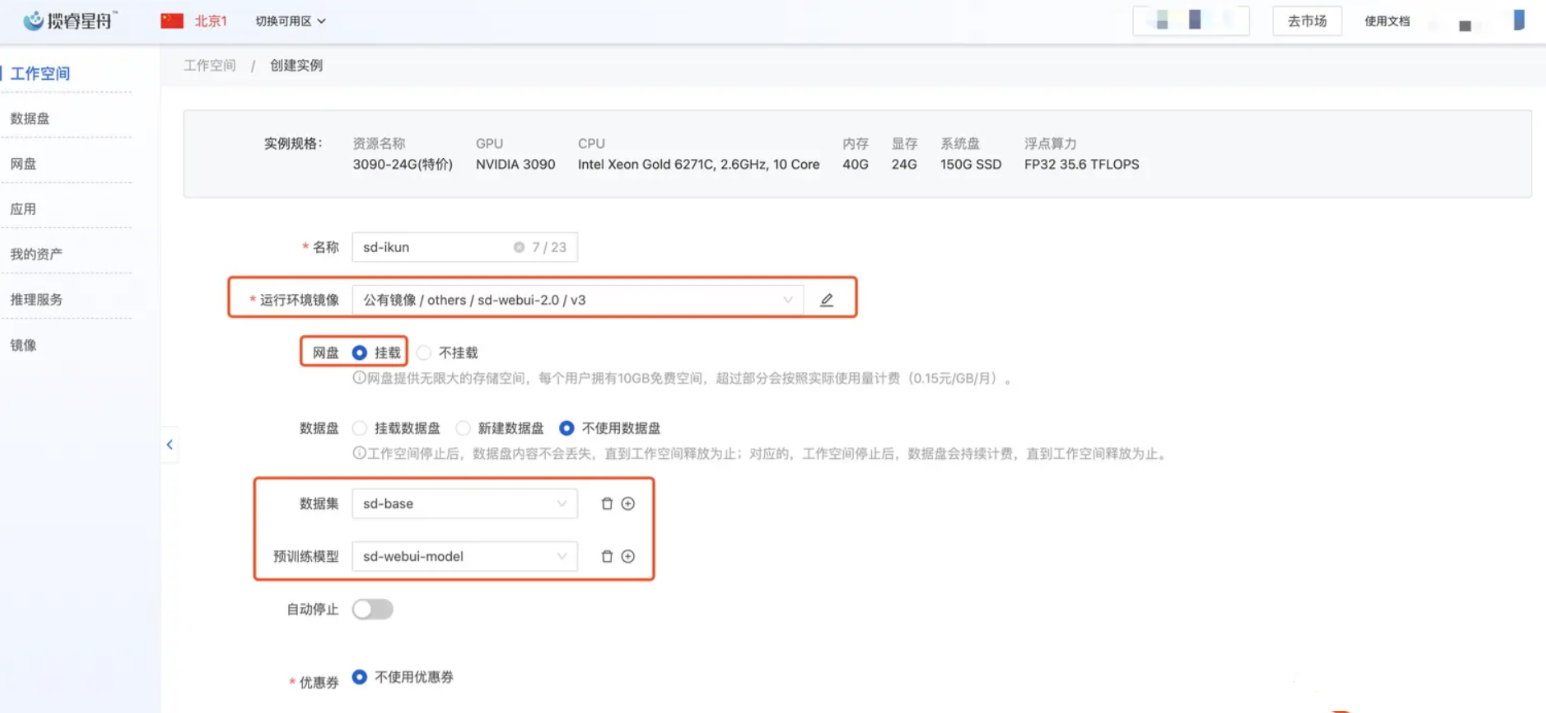Open 镜像 in the sidebar
This screenshot has height=713, width=1546.
pos(23,345)
